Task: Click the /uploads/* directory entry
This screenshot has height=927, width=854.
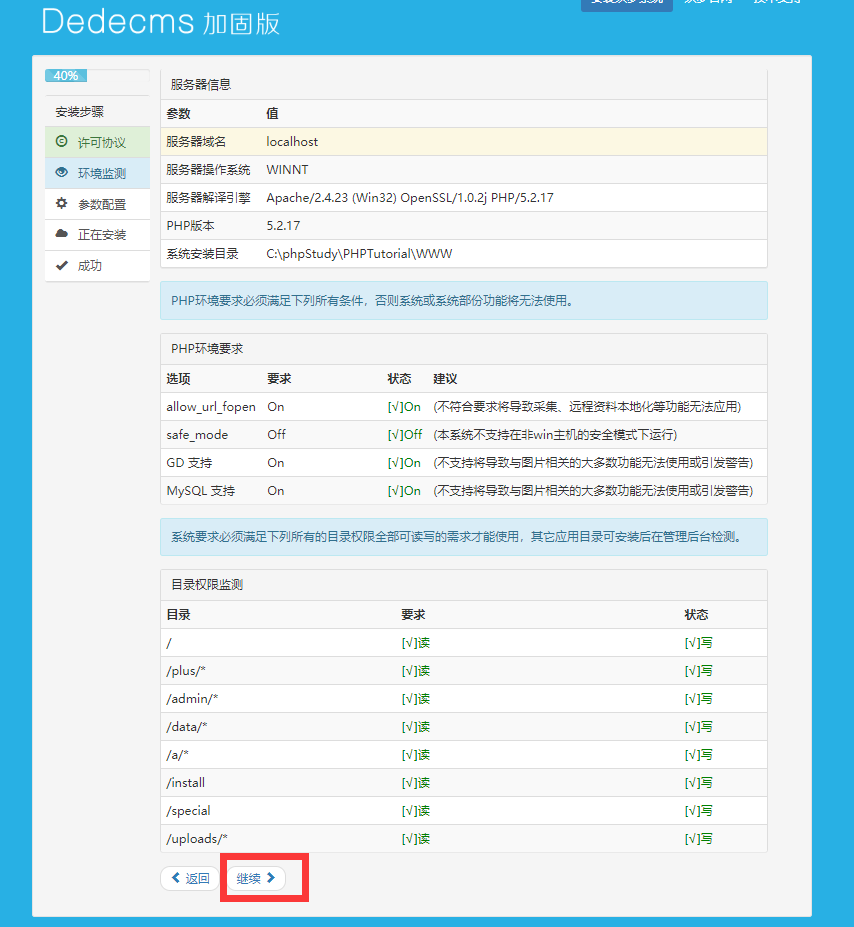Action: click(197, 839)
